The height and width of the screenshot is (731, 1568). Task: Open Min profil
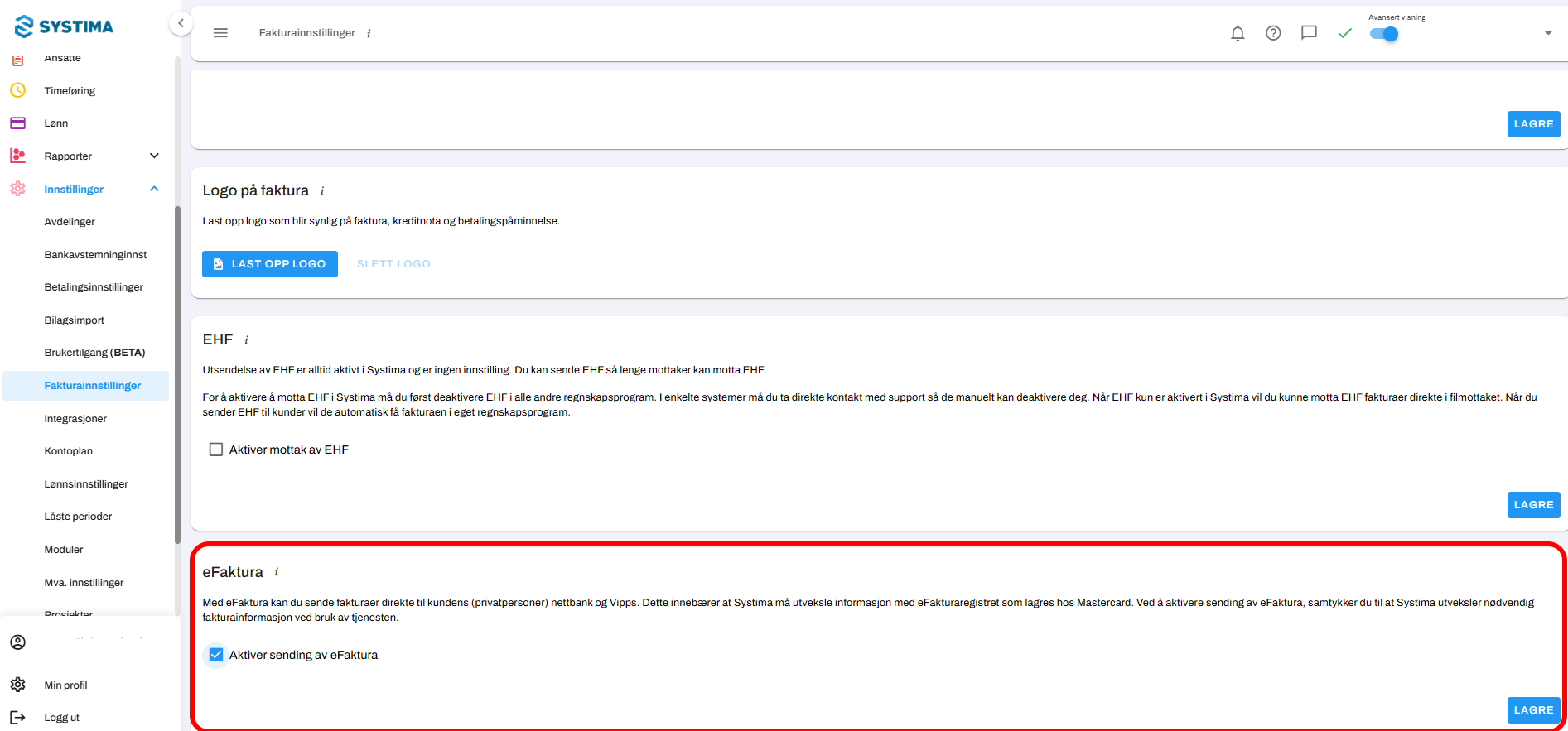(x=65, y=685)
